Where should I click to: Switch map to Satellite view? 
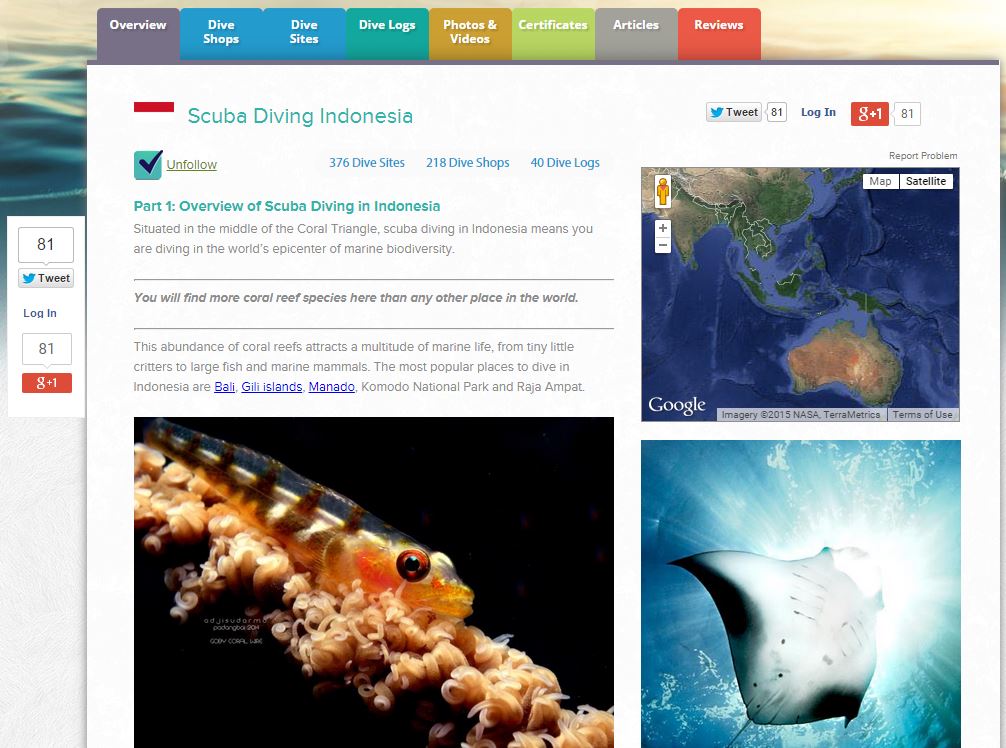click(x=926, y=182)
